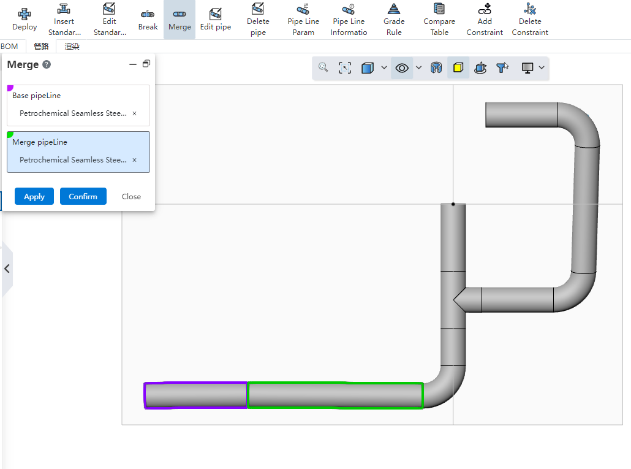
Task: Open Pipe Line Param
Action: [x=303, y=20]
